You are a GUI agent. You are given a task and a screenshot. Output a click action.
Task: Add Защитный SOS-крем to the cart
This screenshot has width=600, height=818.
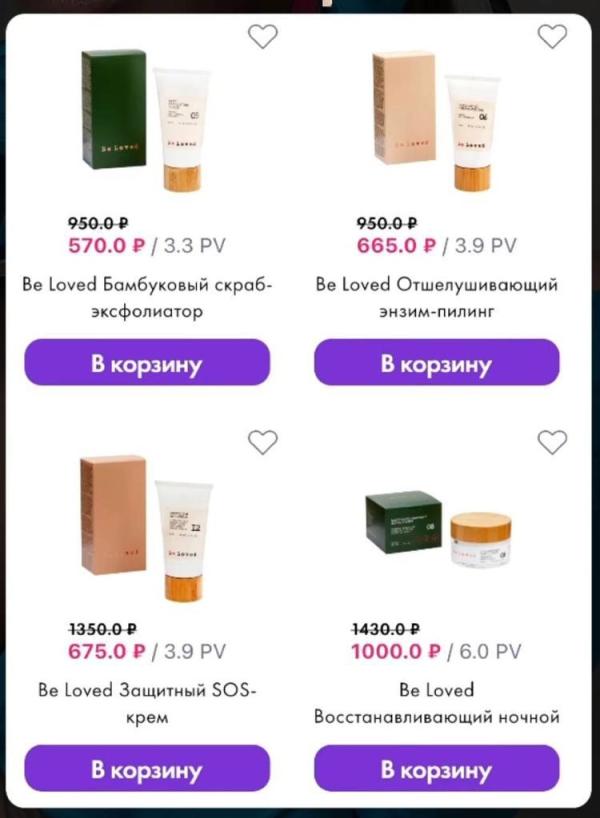(147, 768)
